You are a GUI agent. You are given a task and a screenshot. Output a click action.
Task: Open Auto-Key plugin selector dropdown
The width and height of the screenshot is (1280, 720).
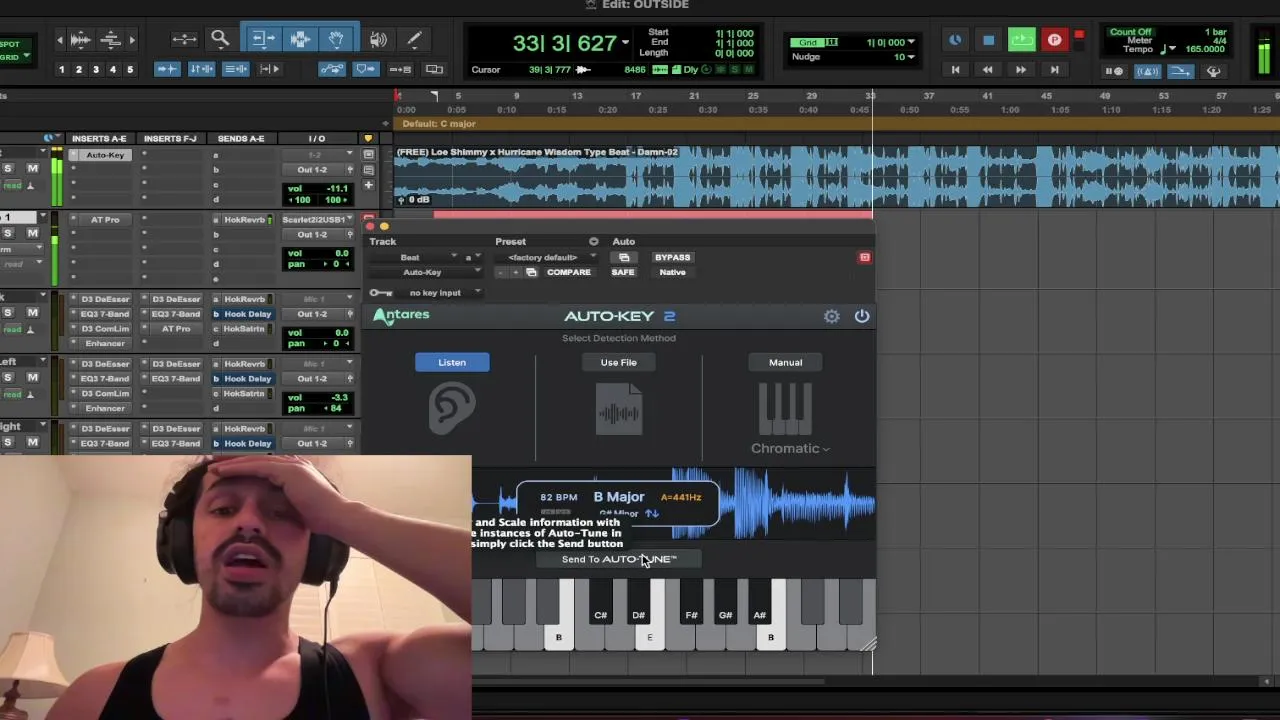pos(425,273)
